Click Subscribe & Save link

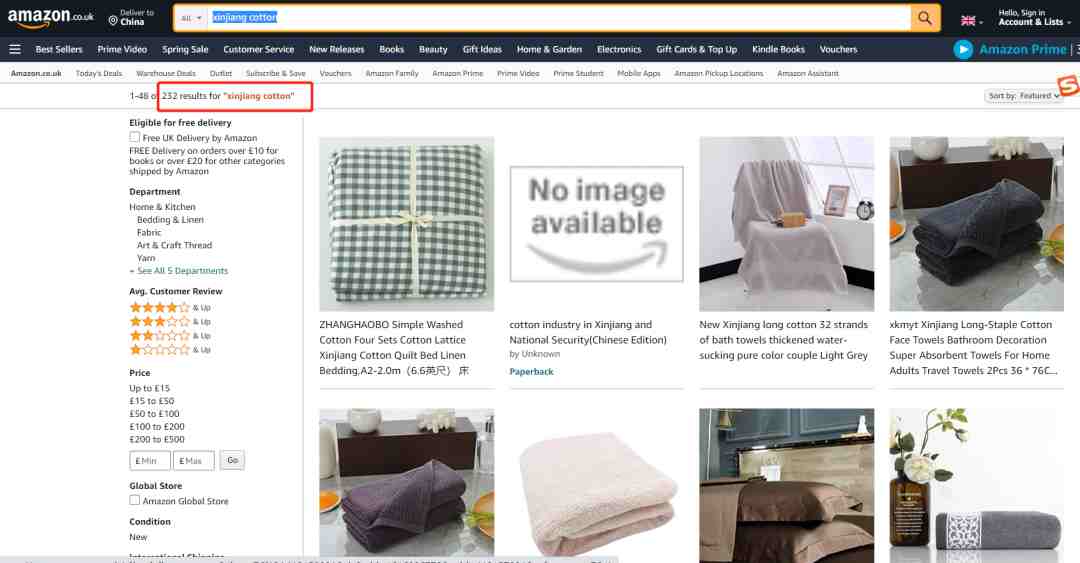pyautogui.click(x=276, y=73)
